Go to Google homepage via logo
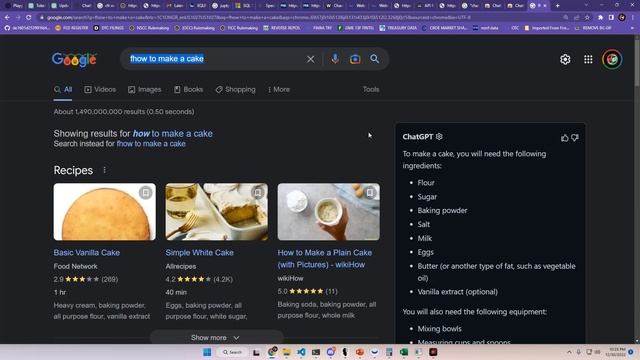The width and height of the screenshot is (640, 360). point(74,60)
